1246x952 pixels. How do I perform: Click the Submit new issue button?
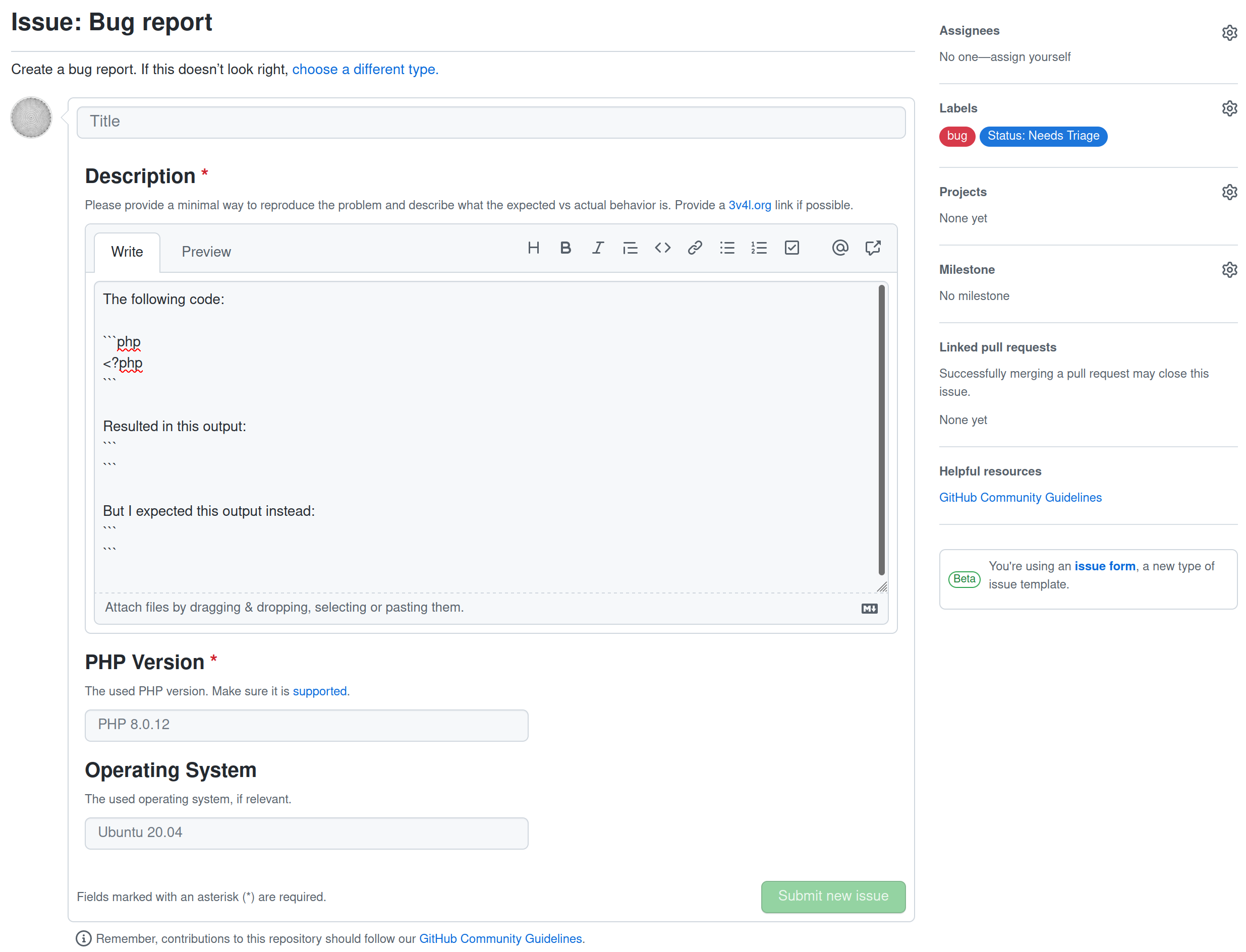[833, 897]
